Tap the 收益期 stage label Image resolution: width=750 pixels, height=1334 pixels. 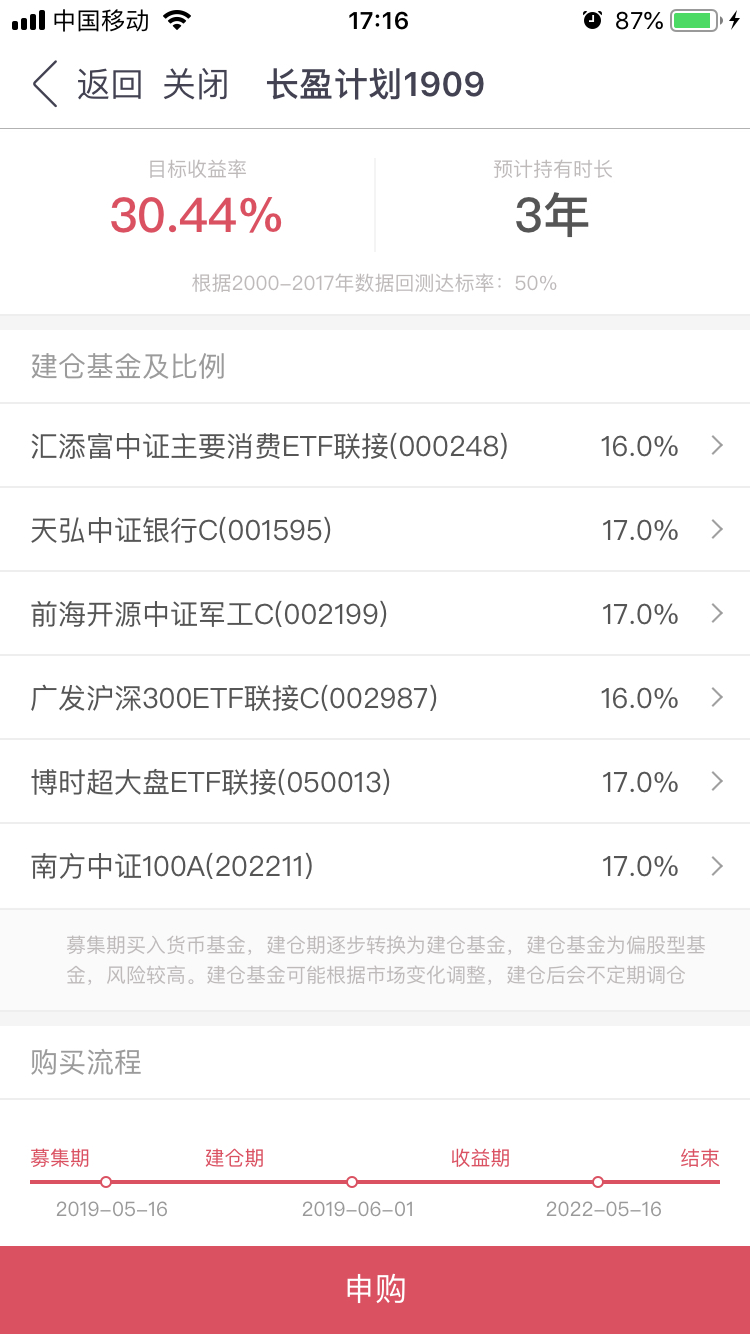click(x=481, y=1158)
